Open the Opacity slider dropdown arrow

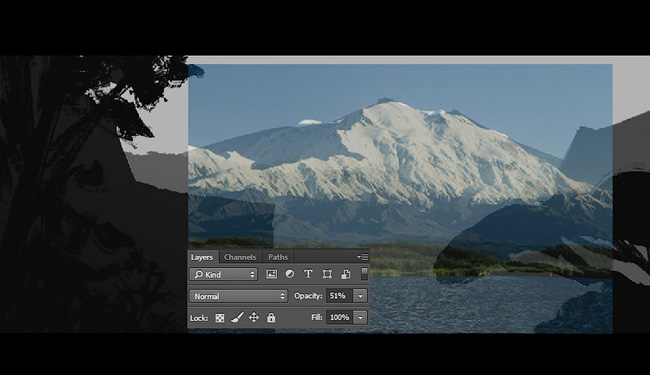pyautogui.click(x=360, y=296)
